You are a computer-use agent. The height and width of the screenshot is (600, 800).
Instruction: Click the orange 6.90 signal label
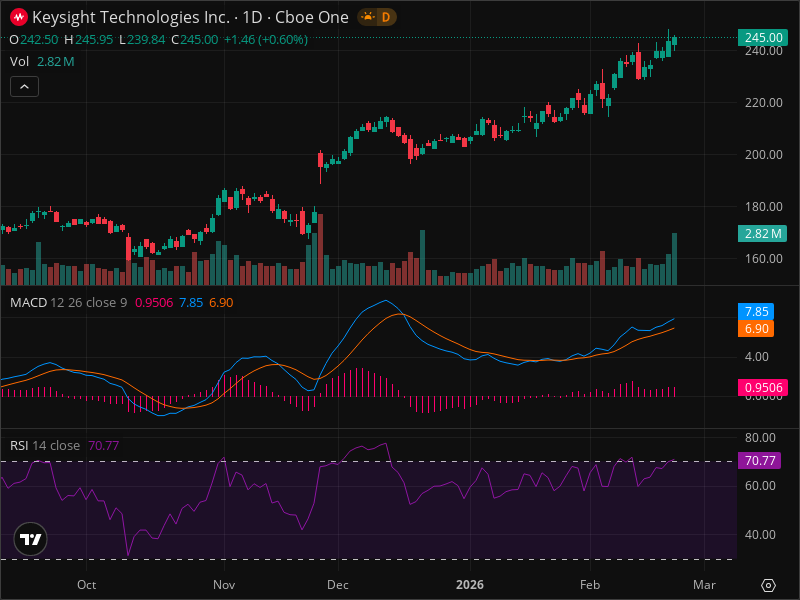coord(756,329)
